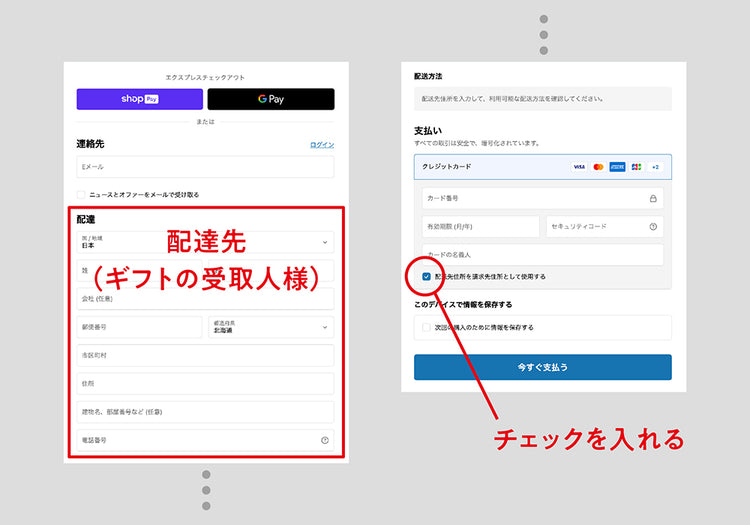
Task: Click the lock icon in card number field
Action: (653, 198)
